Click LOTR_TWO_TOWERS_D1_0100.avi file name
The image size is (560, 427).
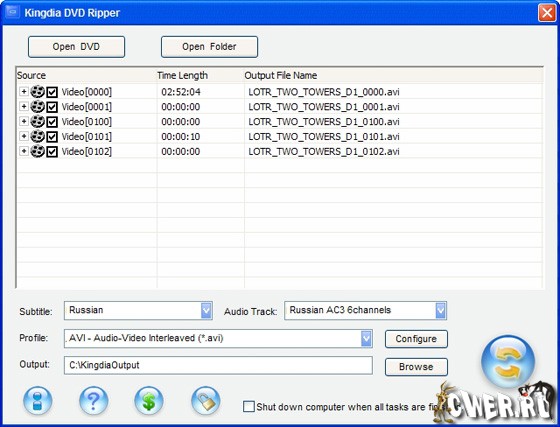point(324,122)
